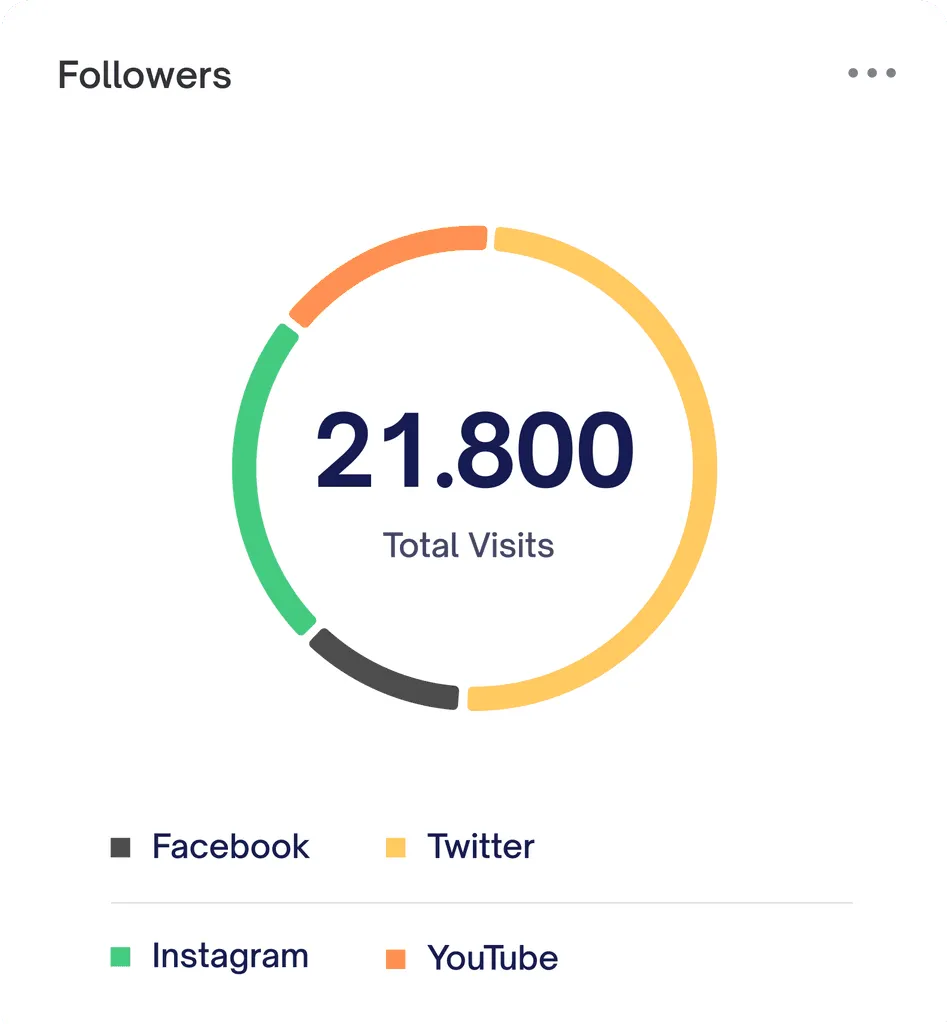The height and width of the screenshot is (1024, 947).
Task: Open the three-dot options menu
Action: coord(872,73)
